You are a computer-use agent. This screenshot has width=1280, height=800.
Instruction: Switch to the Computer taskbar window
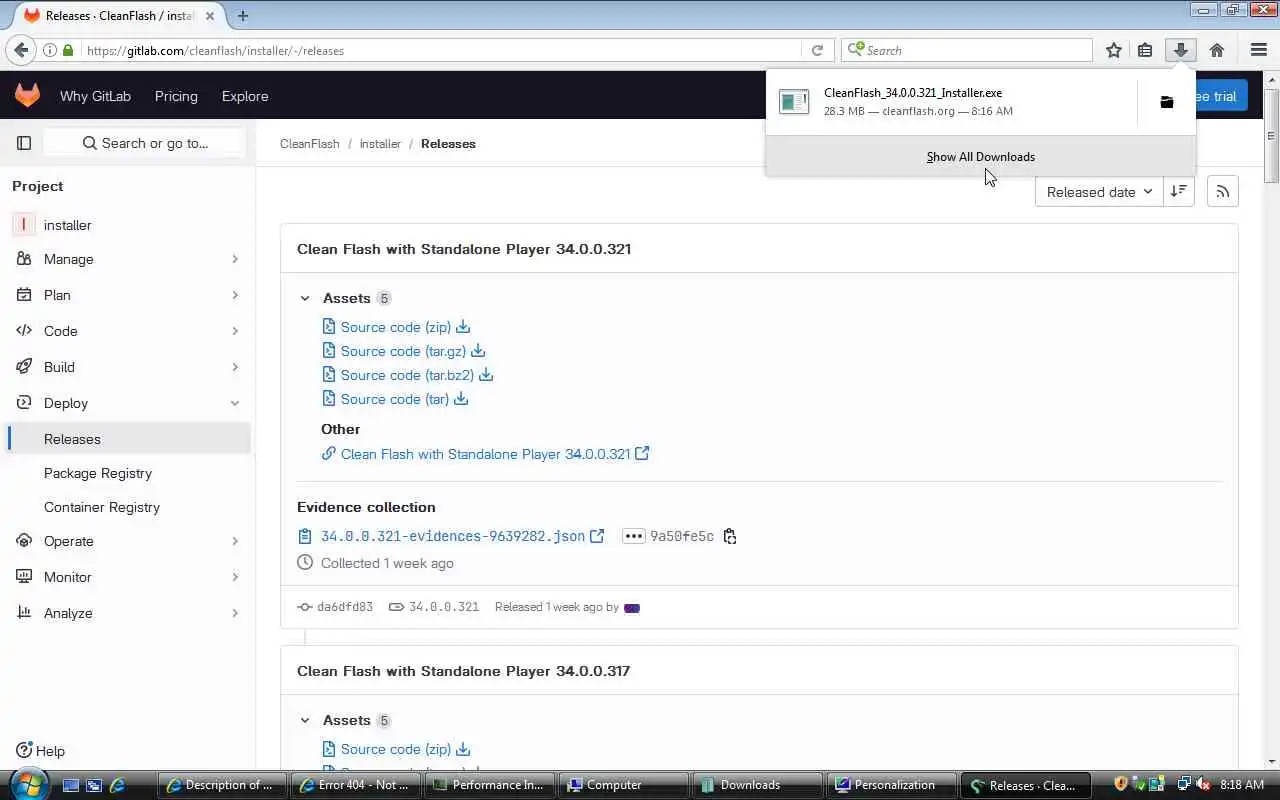click(x=623, y=785)
